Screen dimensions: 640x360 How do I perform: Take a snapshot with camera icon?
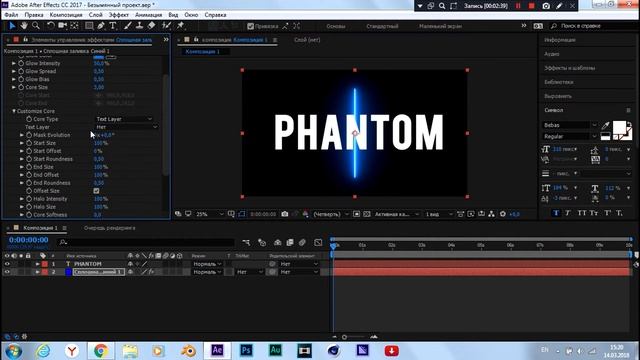(284, 214)
